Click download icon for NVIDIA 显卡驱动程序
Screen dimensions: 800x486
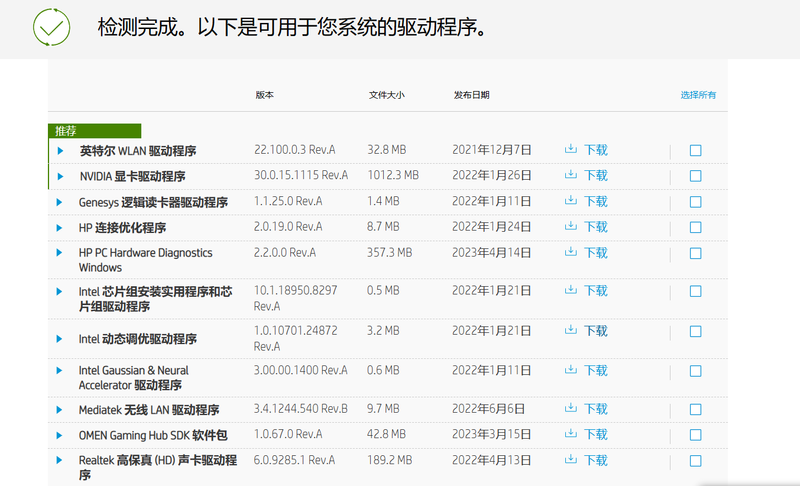tap(571, 175)
